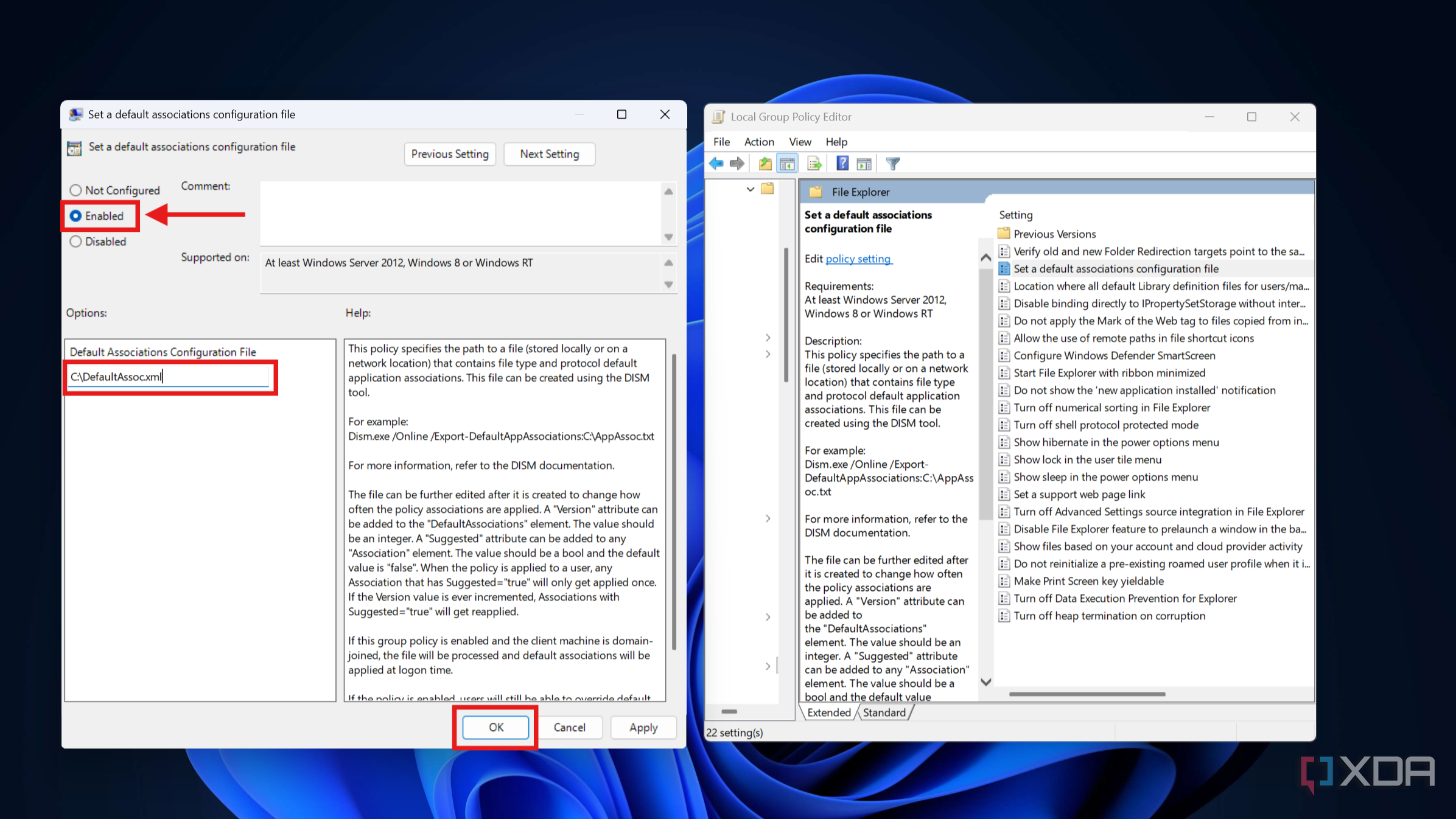
Task: Click the icon beside 'Turn off heap termination on corruption'
Action: (1004, 616)
